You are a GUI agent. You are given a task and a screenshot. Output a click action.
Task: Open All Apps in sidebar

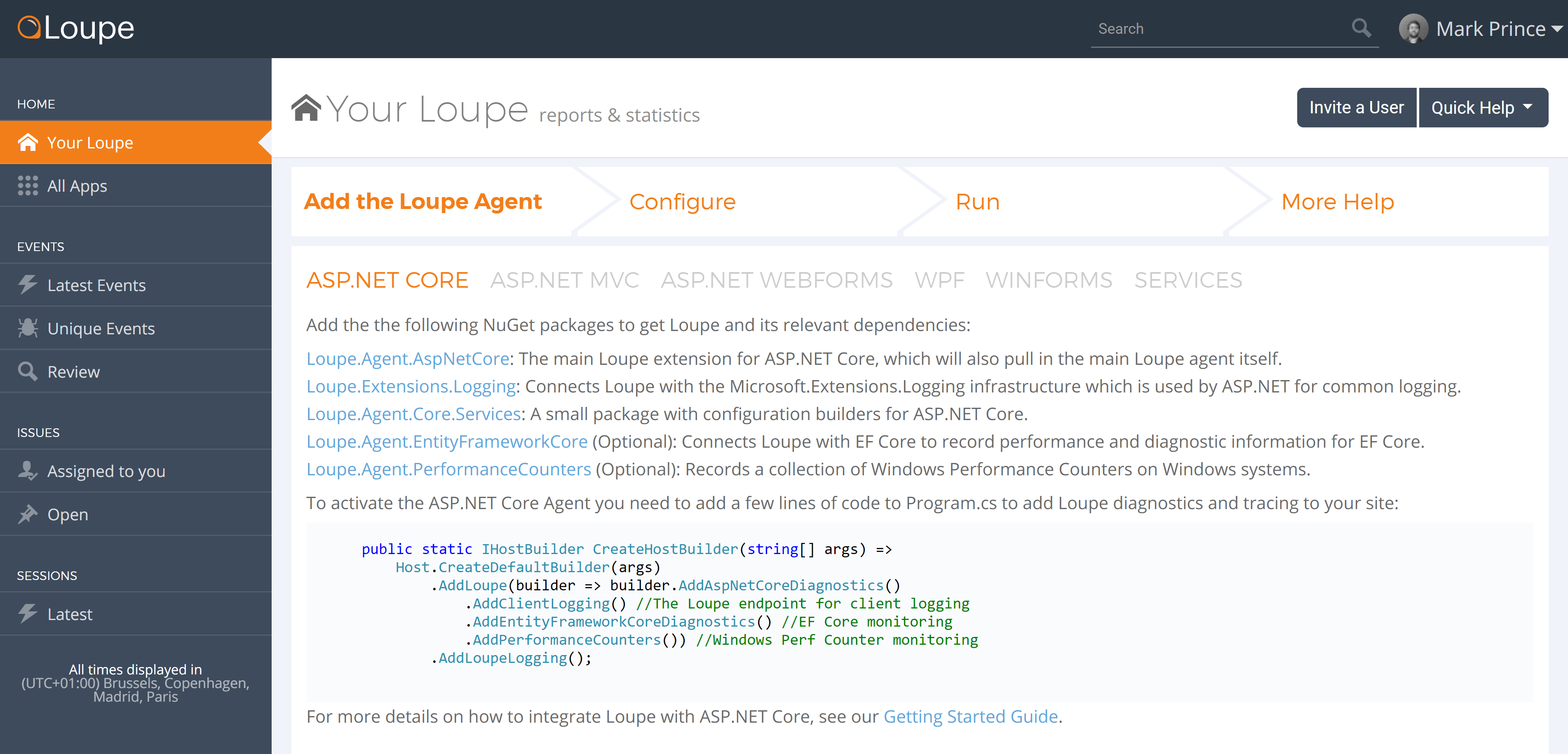136,186
